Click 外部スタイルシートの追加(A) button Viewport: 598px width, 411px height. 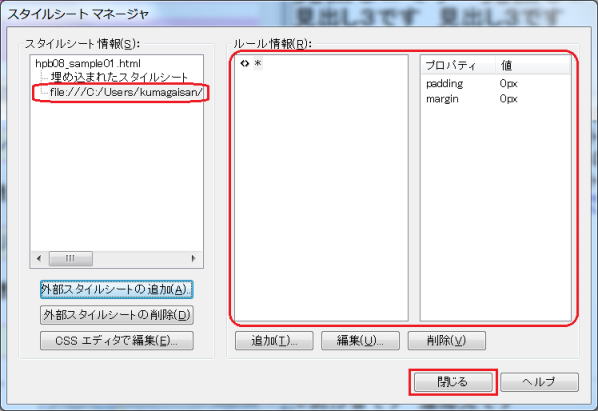tap(117, 290)
